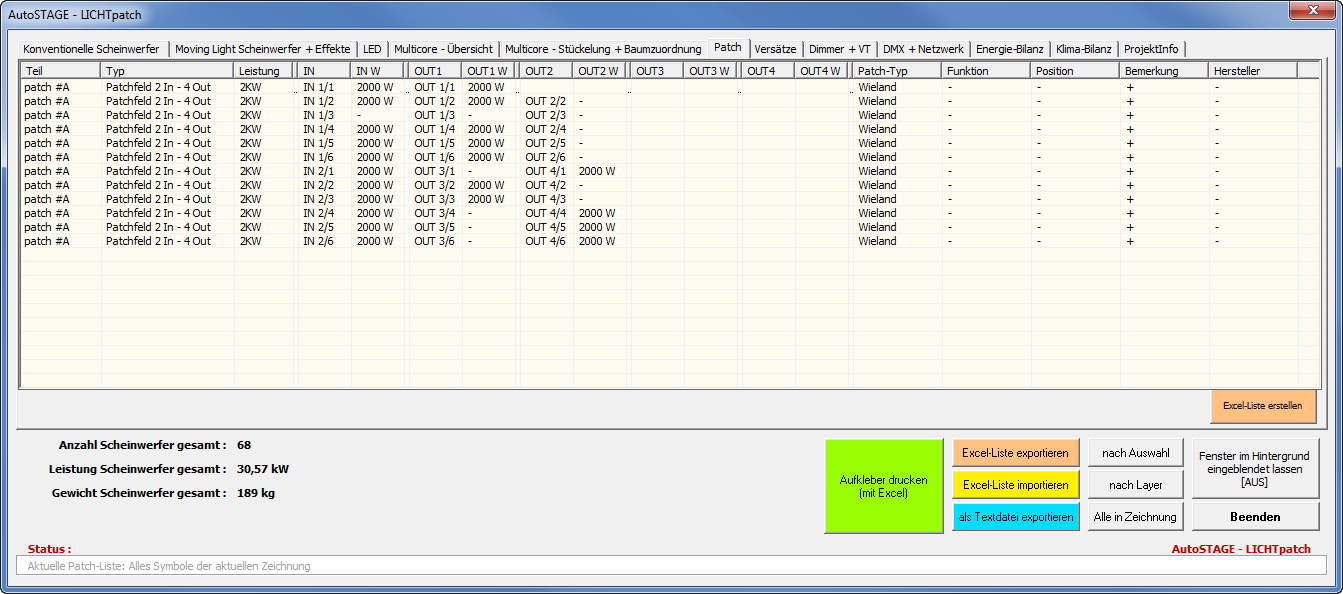Filter list with nach Auswahl button
Screen dimensions: 1343x594
point(1135,453)
